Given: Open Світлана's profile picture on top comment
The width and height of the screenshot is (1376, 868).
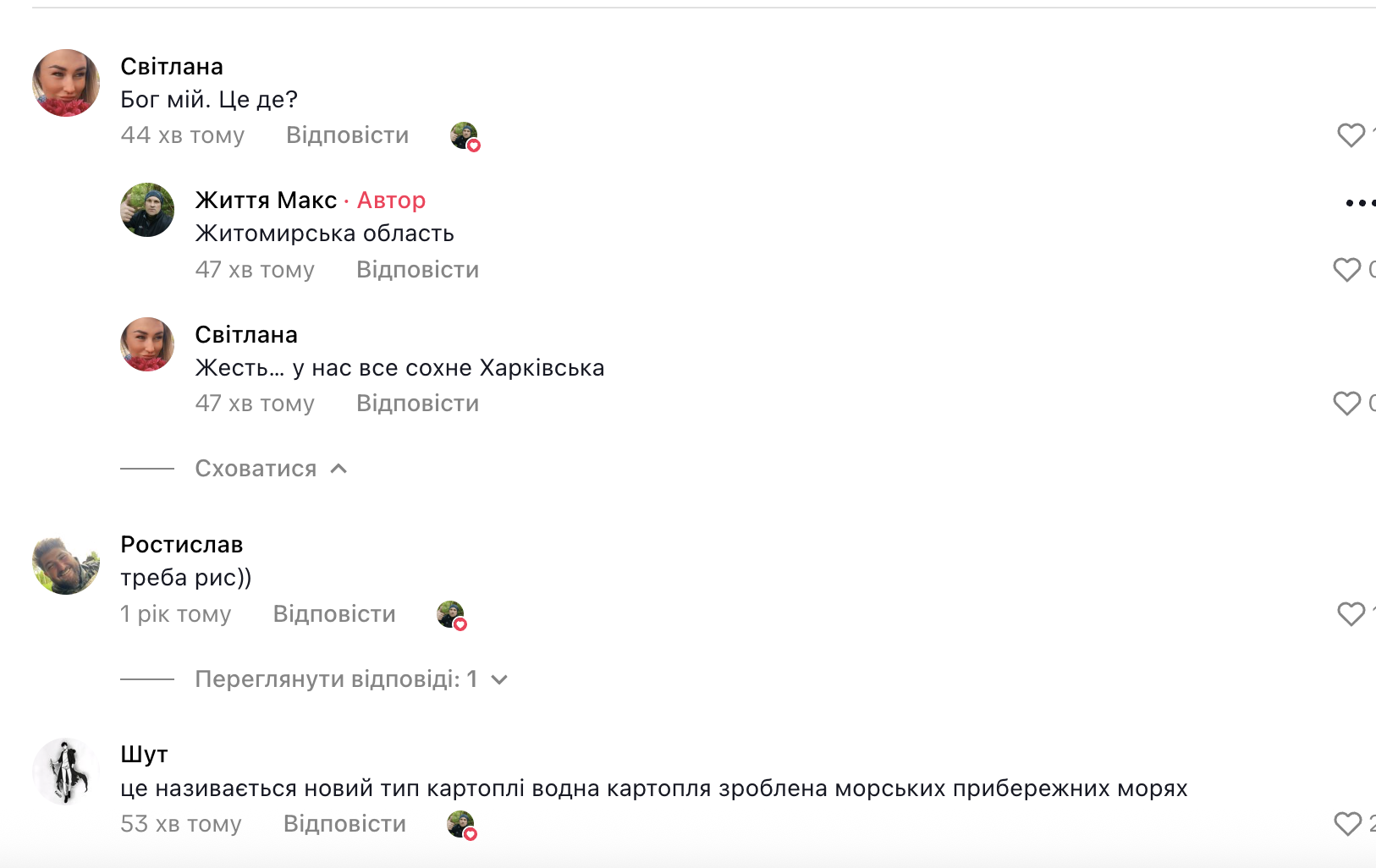Looking at the screenshot, I should (x=66, y=83).
